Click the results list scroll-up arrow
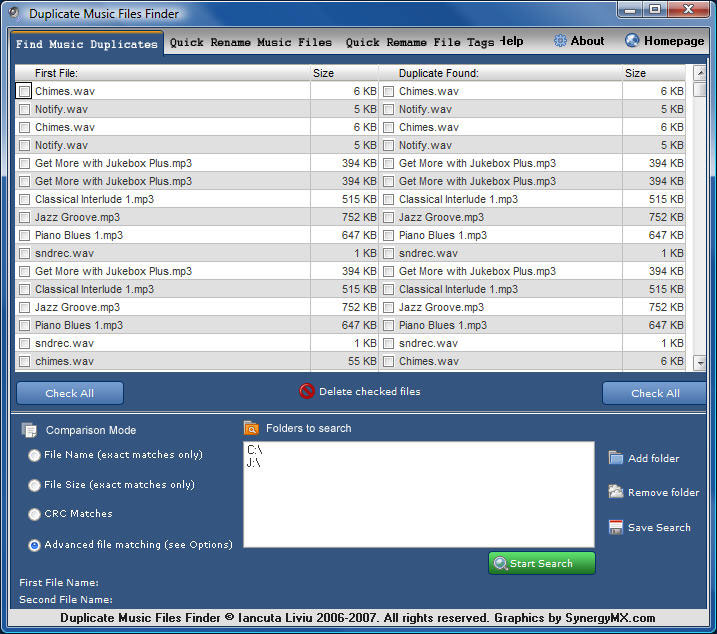Viewport: 717px width, 634px height. 700,73
